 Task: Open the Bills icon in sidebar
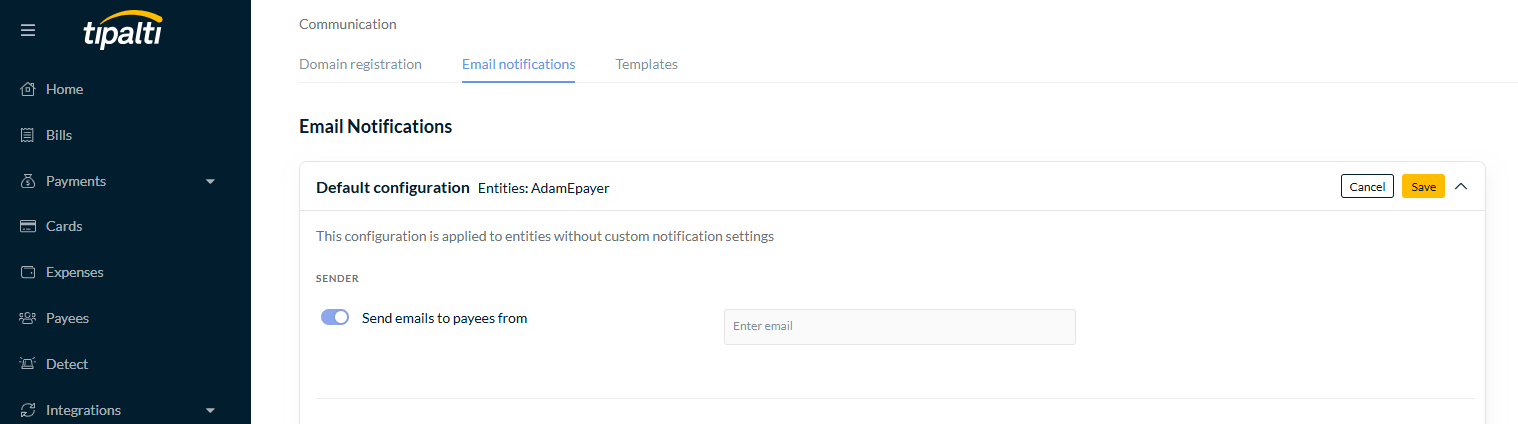(x=28, y=135)
